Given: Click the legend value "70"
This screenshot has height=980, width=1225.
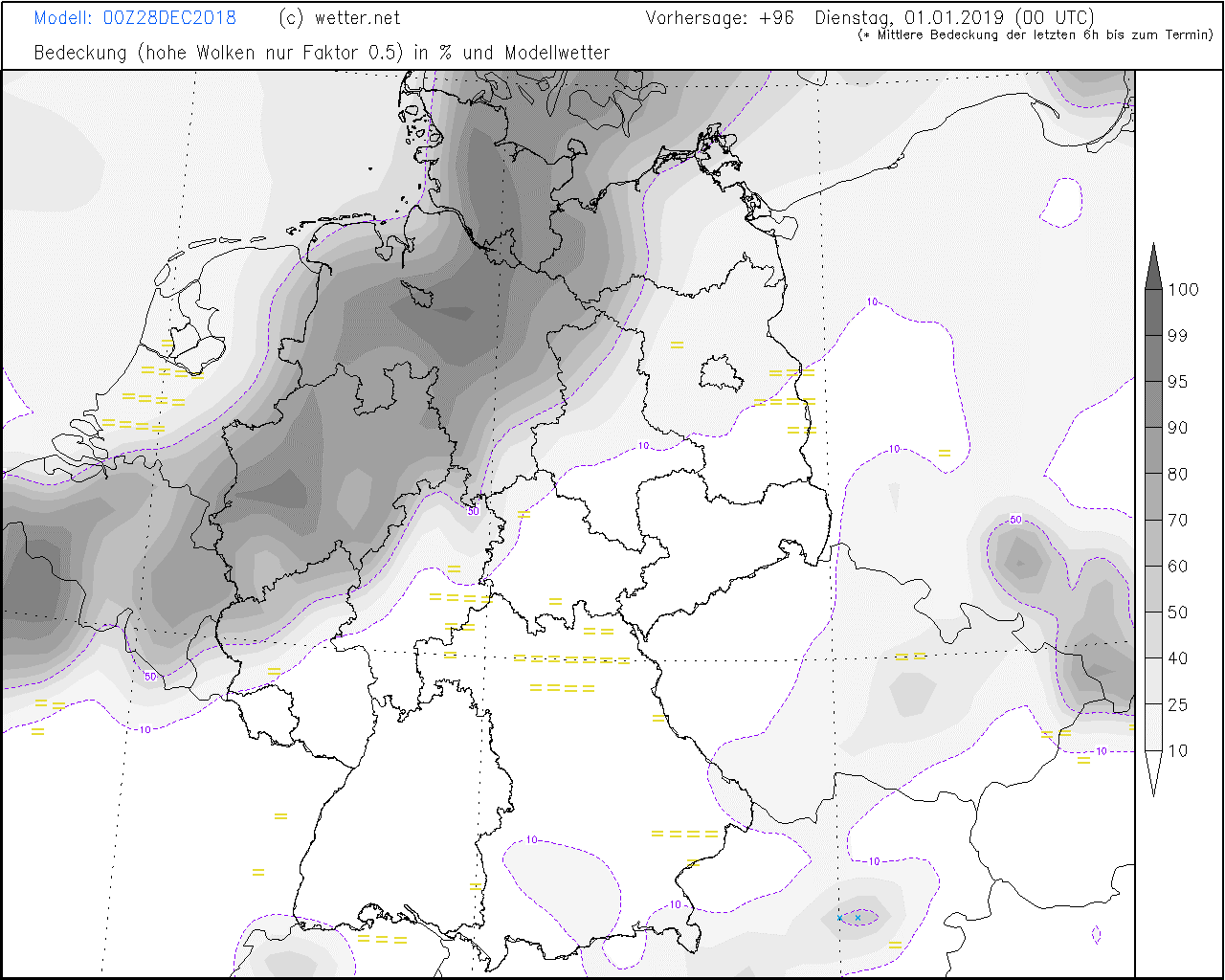Looking at the screenshot, I should (x=1178, y=520).
